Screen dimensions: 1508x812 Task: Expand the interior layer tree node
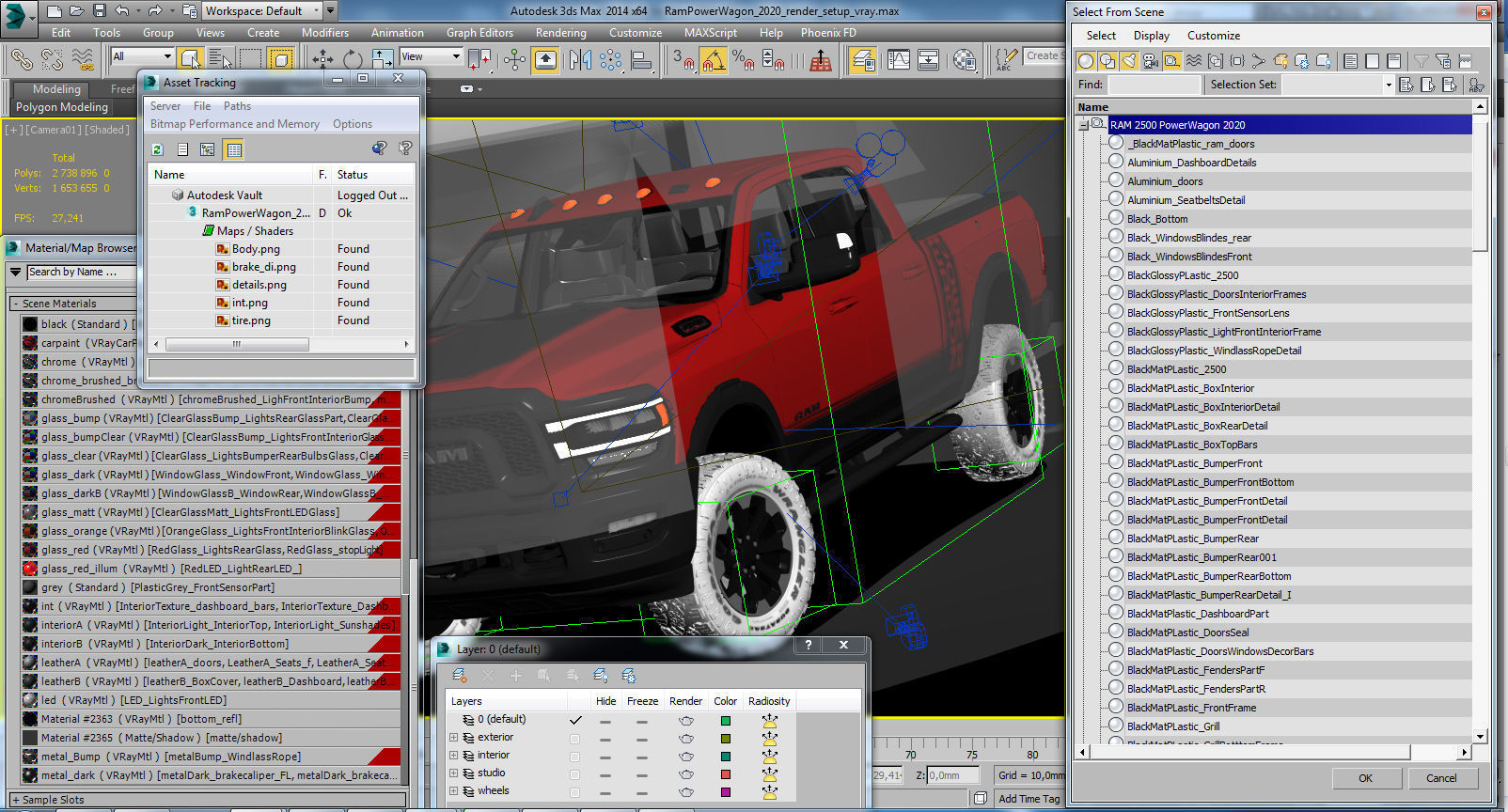453,756
